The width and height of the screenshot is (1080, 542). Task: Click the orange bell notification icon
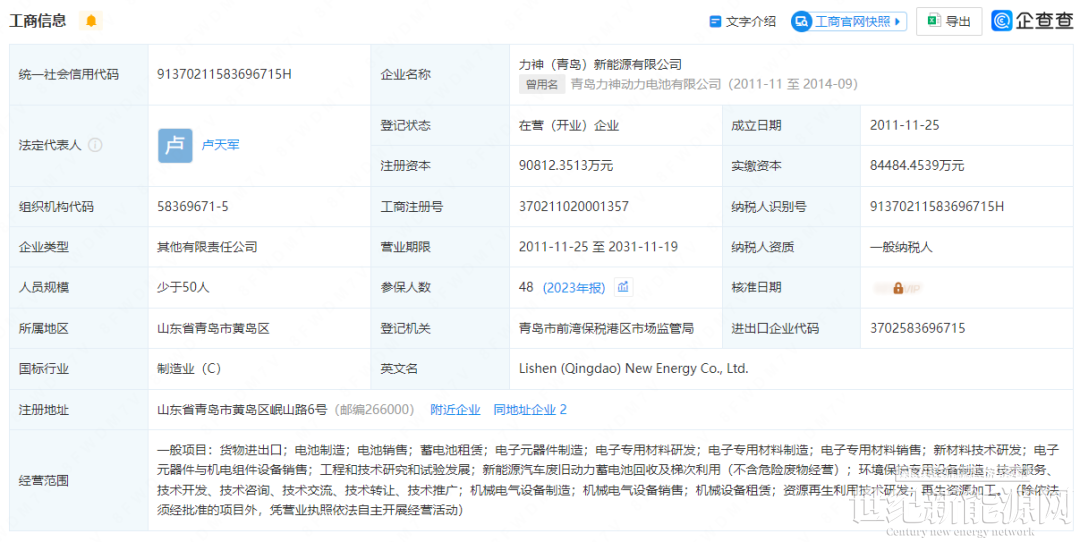click(91, 21)
